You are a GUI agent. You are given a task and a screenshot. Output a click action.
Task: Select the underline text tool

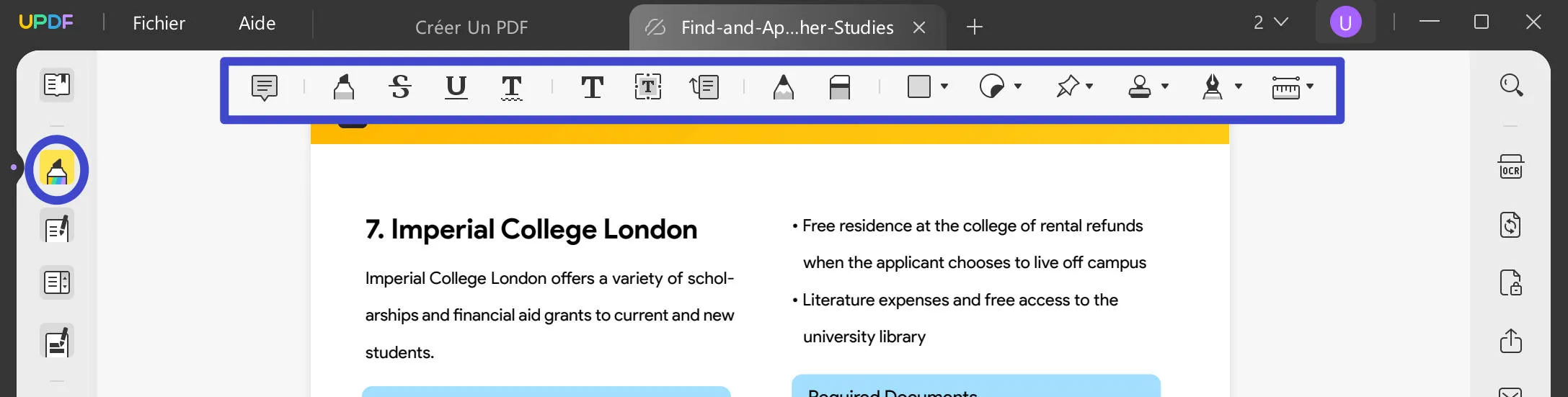(x=456, y=87)
